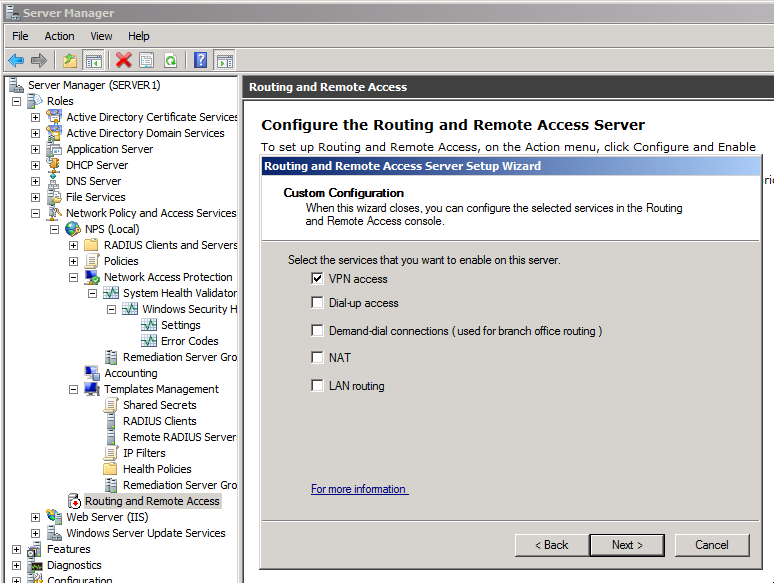
Task: Click the Next button in wizard
Action: 626,545
